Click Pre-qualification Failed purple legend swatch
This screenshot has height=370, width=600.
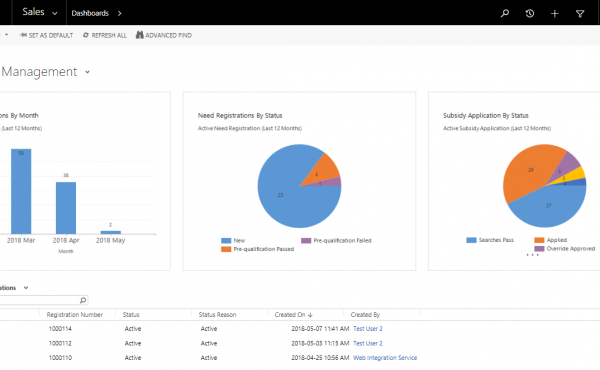tap(306, 241)
